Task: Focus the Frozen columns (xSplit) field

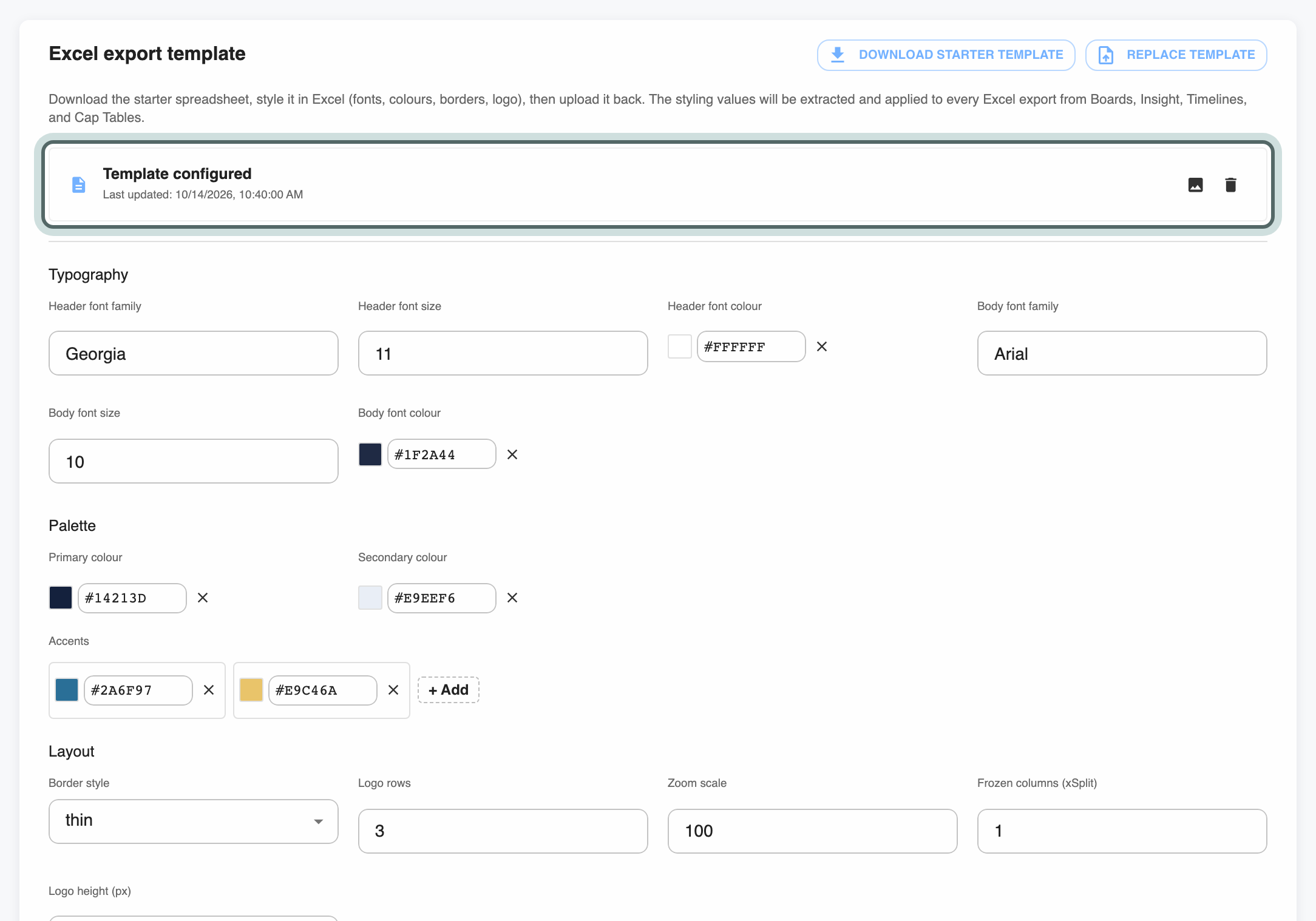Action: tap(1122, 831)
